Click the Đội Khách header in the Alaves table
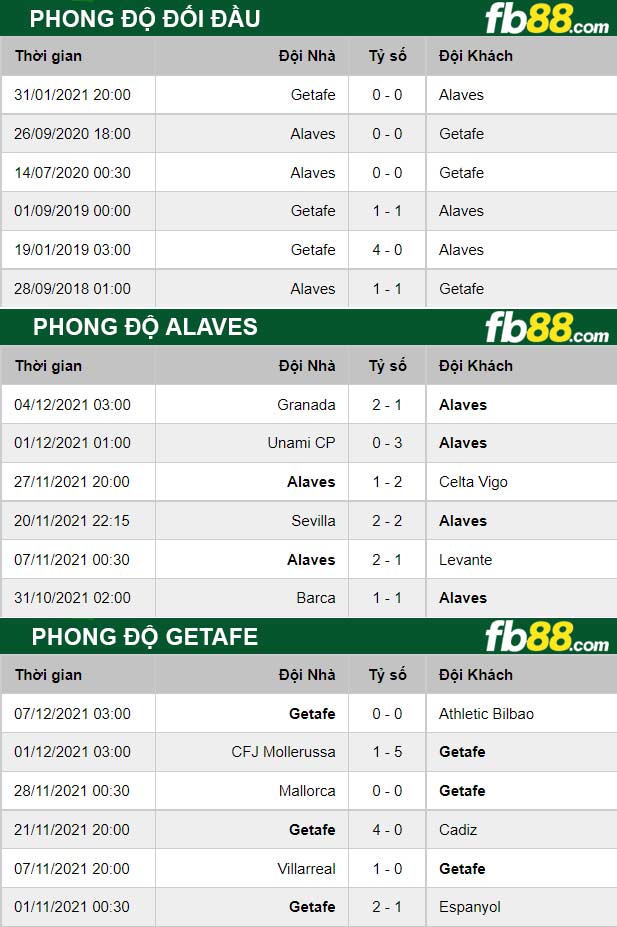The image size is (617, 927). pos(475,366)
